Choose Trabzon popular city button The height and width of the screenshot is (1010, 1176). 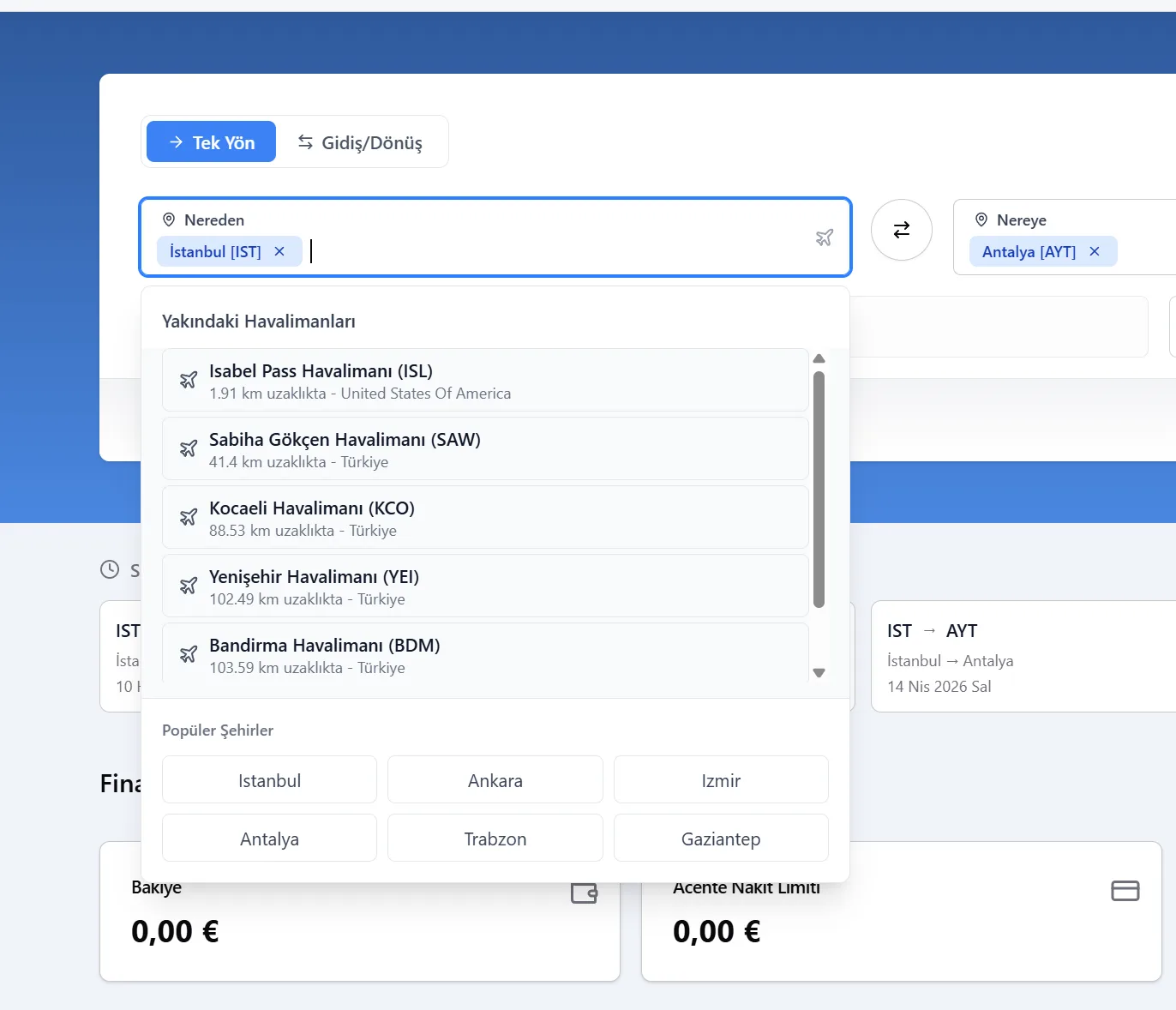(495, 839)
